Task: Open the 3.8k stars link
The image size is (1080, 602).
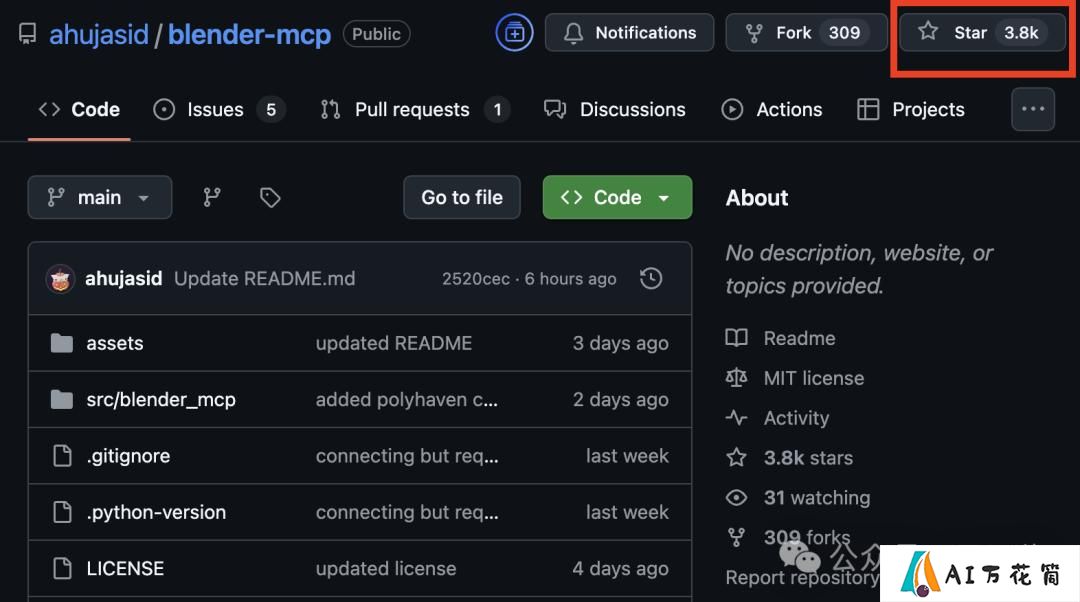Action: pos(809,458)
